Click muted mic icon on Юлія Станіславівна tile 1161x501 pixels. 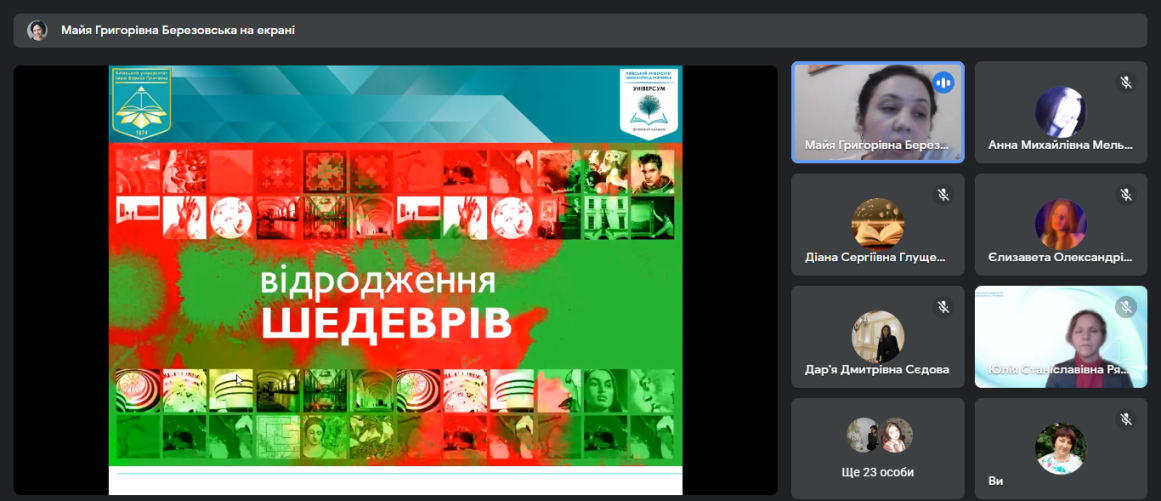[x=1126, y=306]
